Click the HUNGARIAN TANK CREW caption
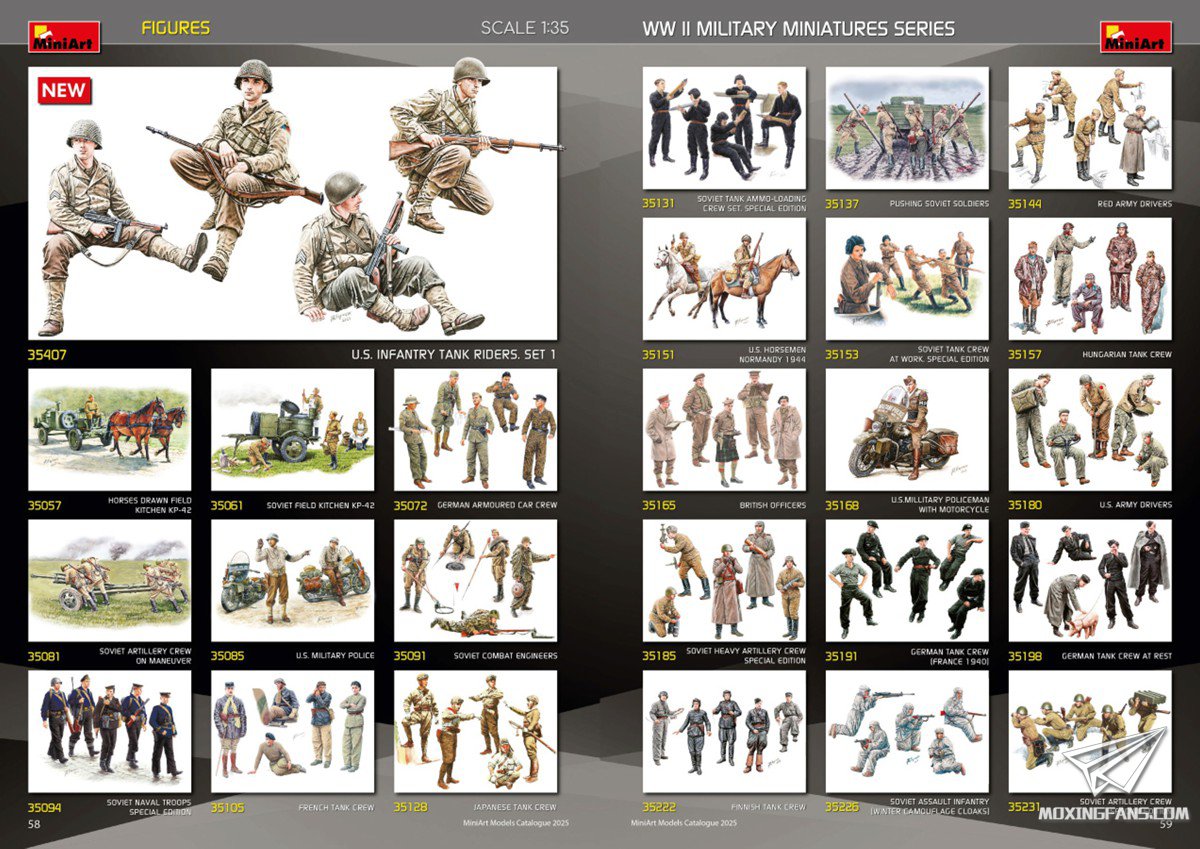This screenshot has width=1200, height=849. click(x=1127, y=354)
